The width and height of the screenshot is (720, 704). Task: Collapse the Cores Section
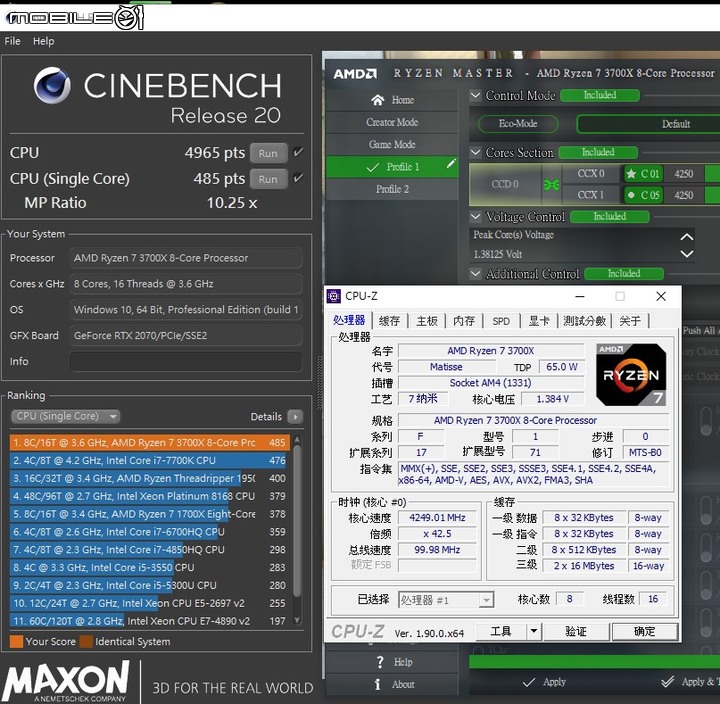[x=476, y=152]
